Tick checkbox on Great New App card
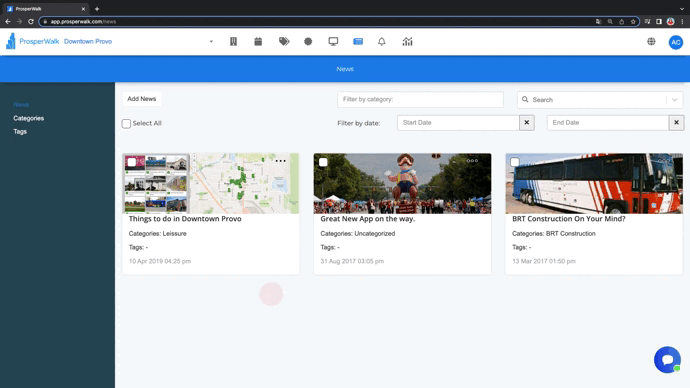Image resolution: width=690 pixels, height=388 pixels. tap(323, 162)
